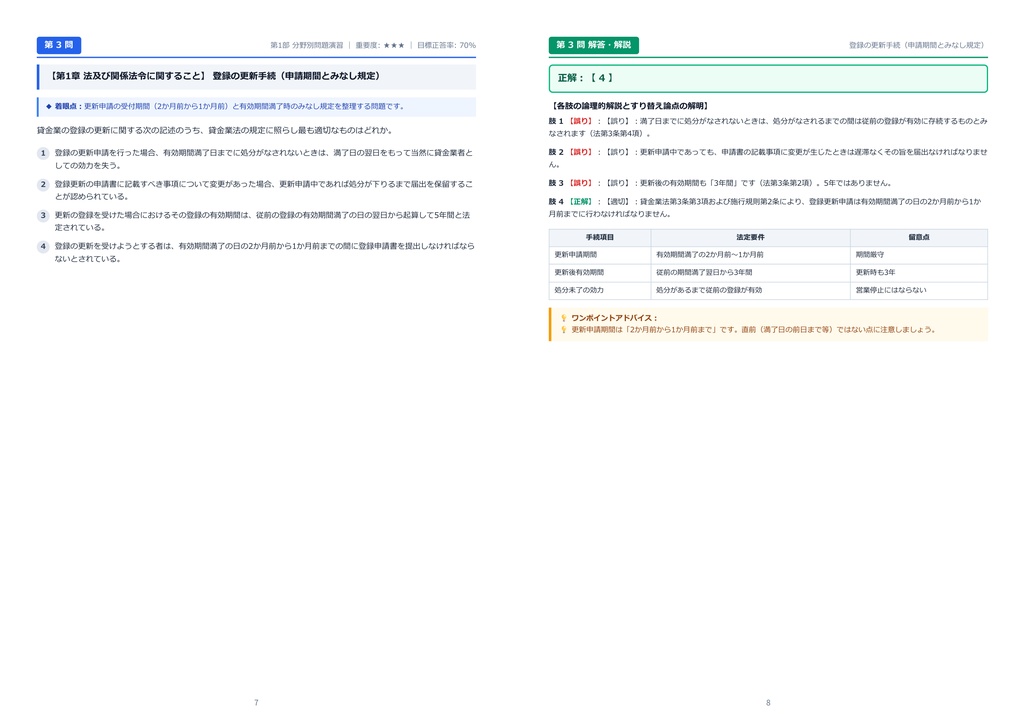This screenshot has height=724, width=1024.
Task: Click the lightbulb icon beside 更新申請期間は「2か月前
Action: 564,330
